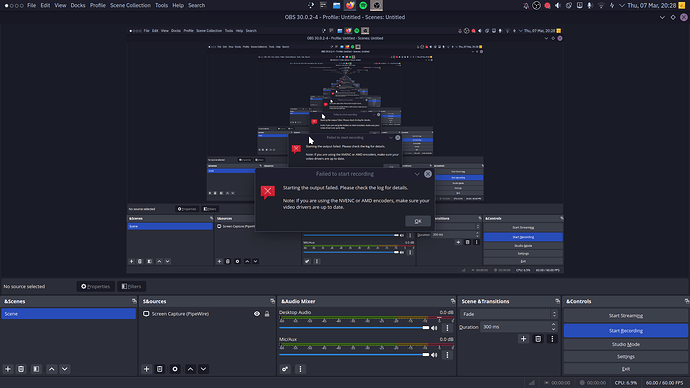The width and height of the screenshot is (690, 388).
Task: Add a configurable transition plus icon
Action: point(523,339)
